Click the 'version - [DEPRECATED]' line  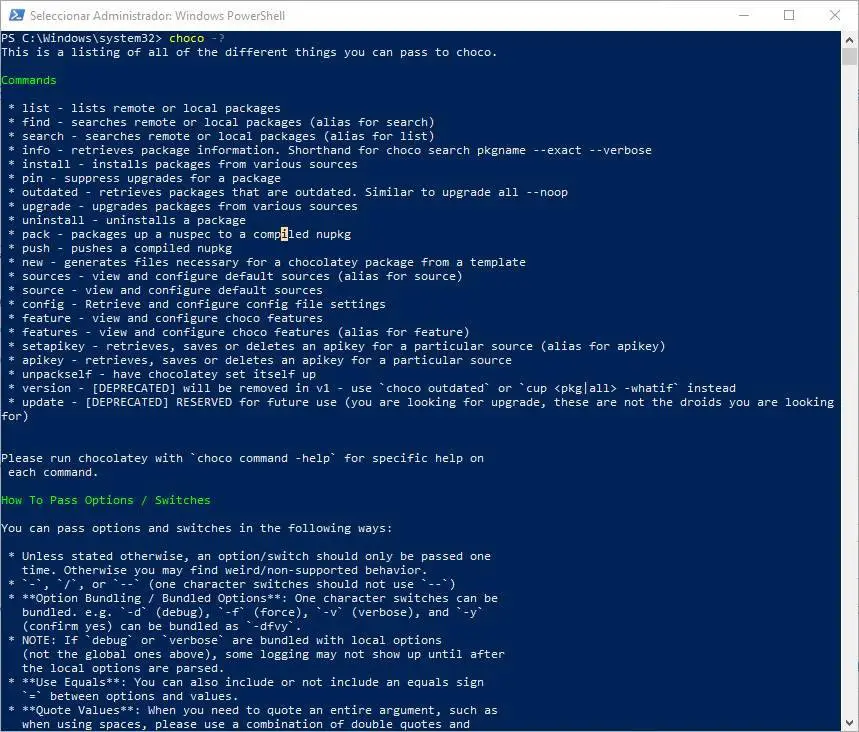click(x=372, y=388)
